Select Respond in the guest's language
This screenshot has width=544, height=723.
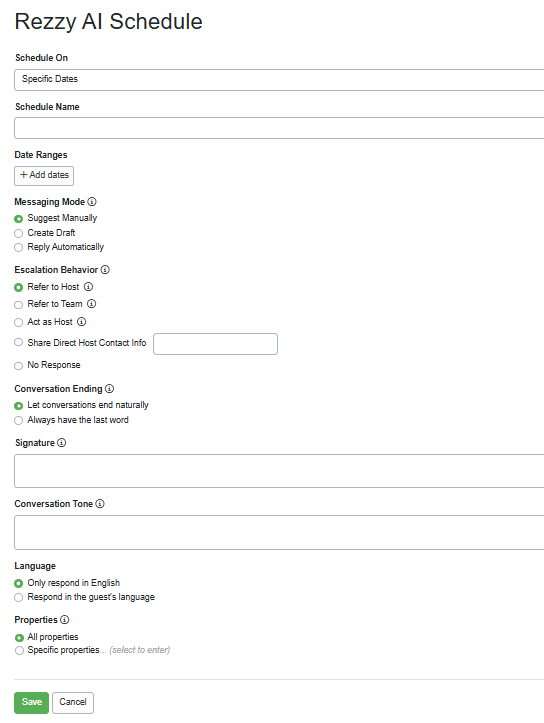pos(18,598)
